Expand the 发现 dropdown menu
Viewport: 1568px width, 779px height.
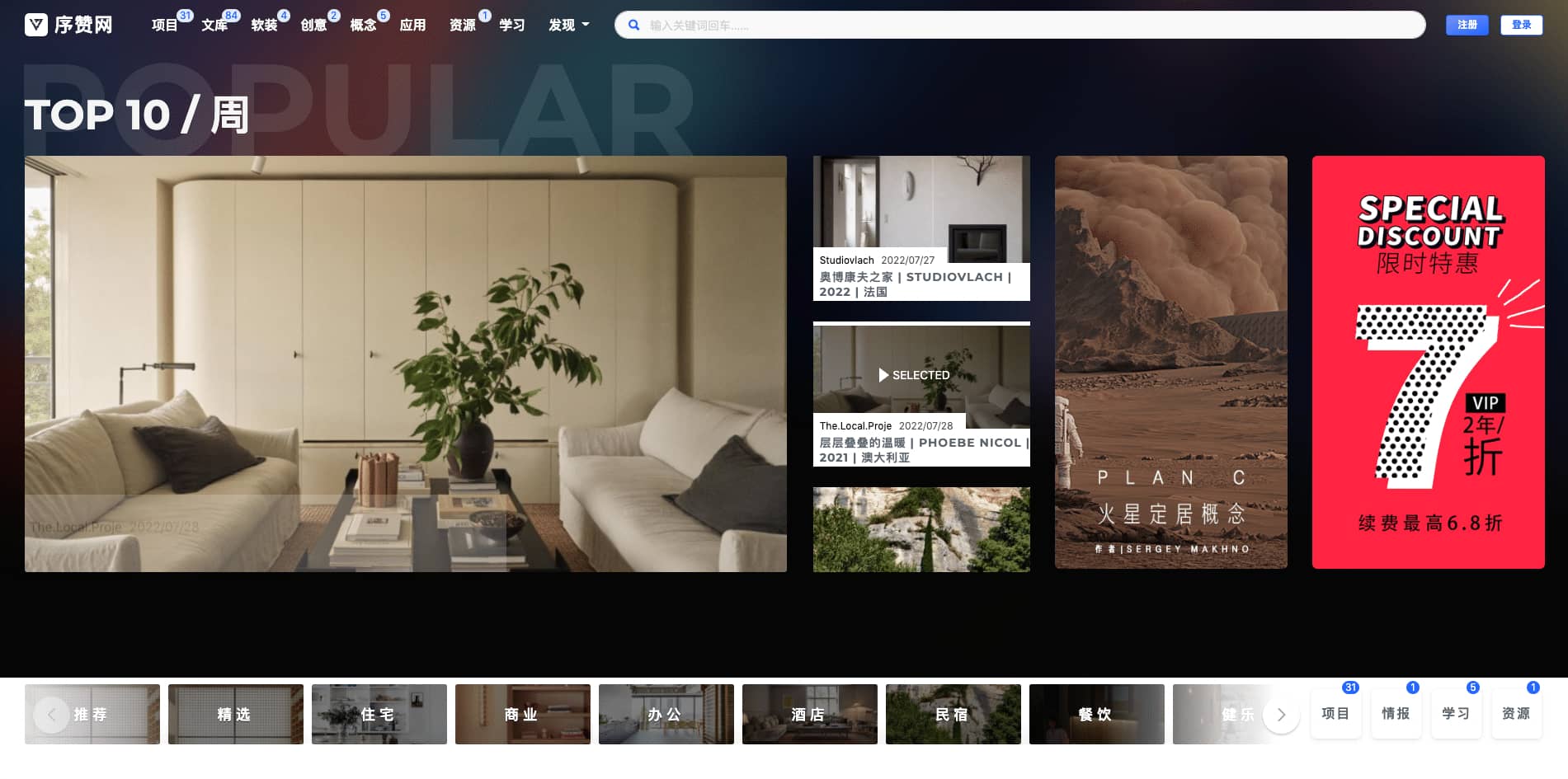coord(568,25)
